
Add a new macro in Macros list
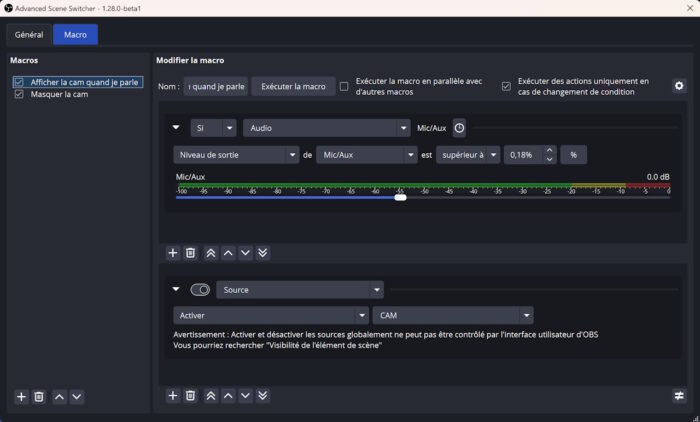click(x=21, y=397)
